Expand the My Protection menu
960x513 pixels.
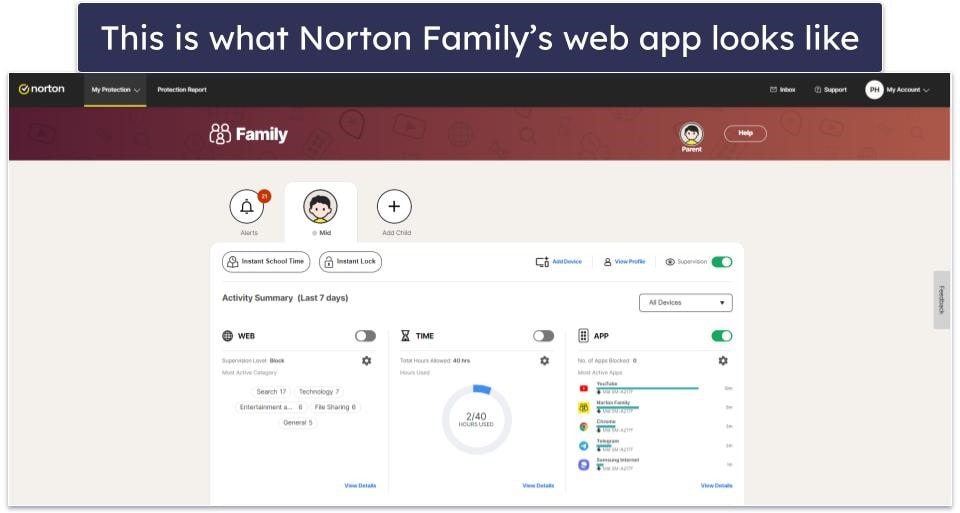click(115, 90)
